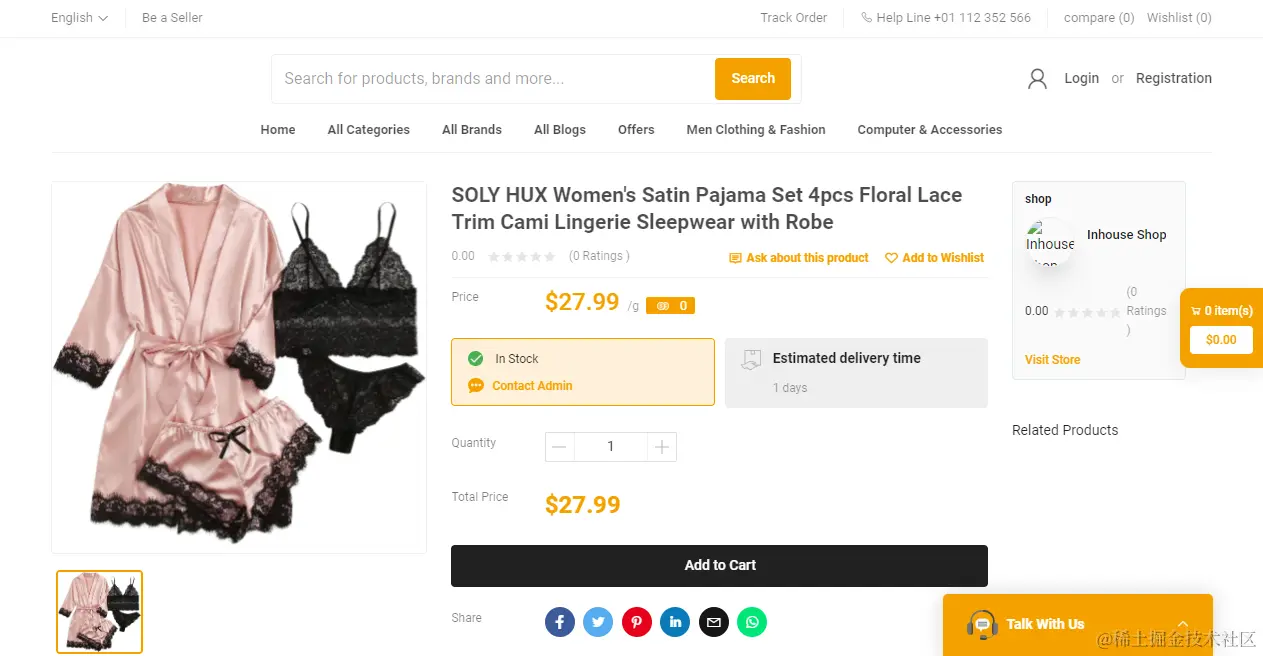Open the account icon next to Login

[x=1037, y=78]
